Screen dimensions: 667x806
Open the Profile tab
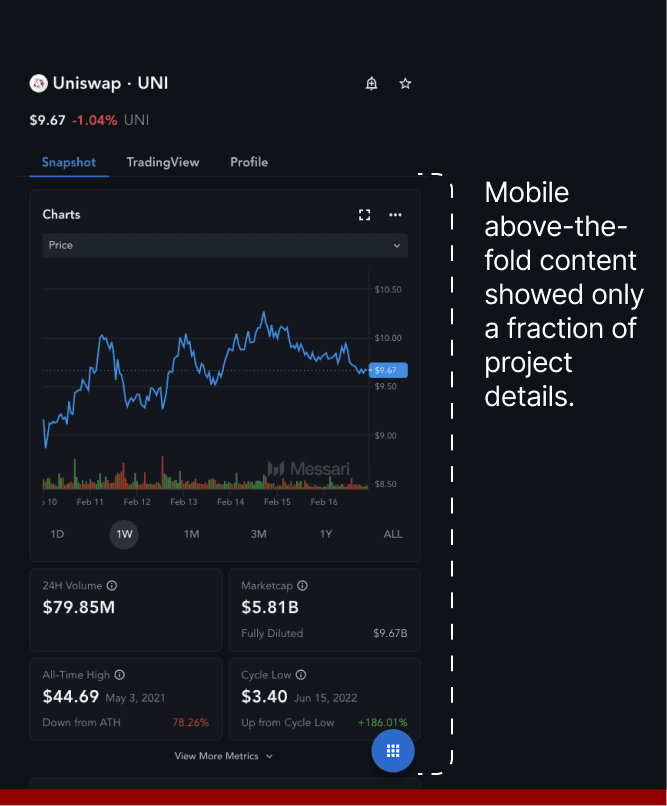[249, 162]
